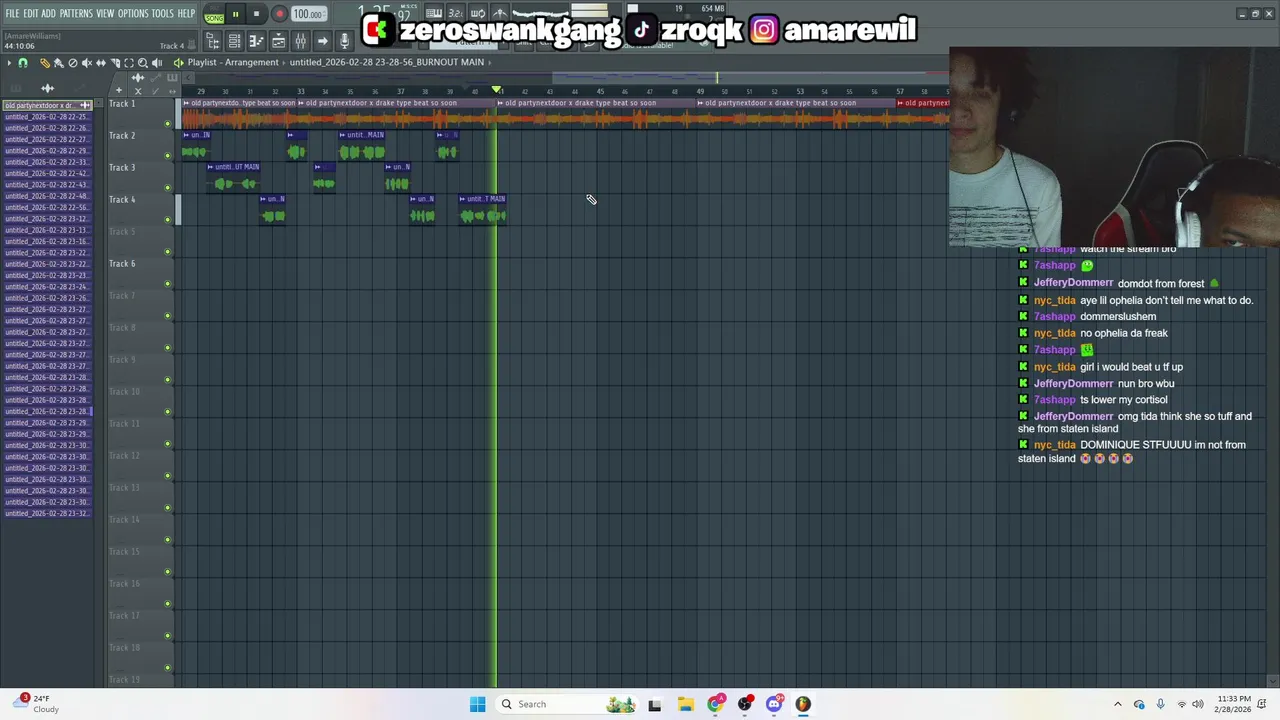
Task: Click the right-arrow icon in the top toolbar
Action: [322, 41]
